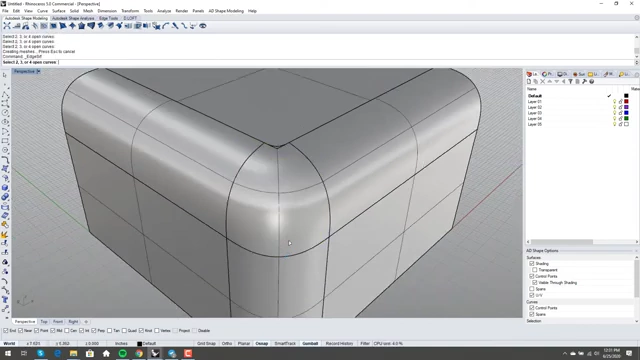The height and width of the screenshot is (360, 640).
Task: Open the AD Shape Modeling menu
Action: click(226, 11)
